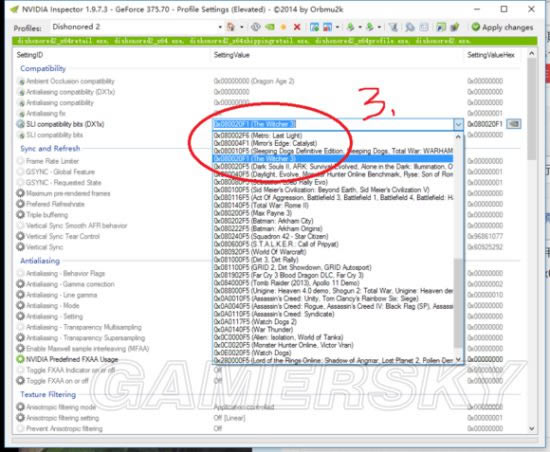The height and width of the screenshot is (452, 550).
Task: Open the Profiles dropdown arrow
Action: point(220,27)
